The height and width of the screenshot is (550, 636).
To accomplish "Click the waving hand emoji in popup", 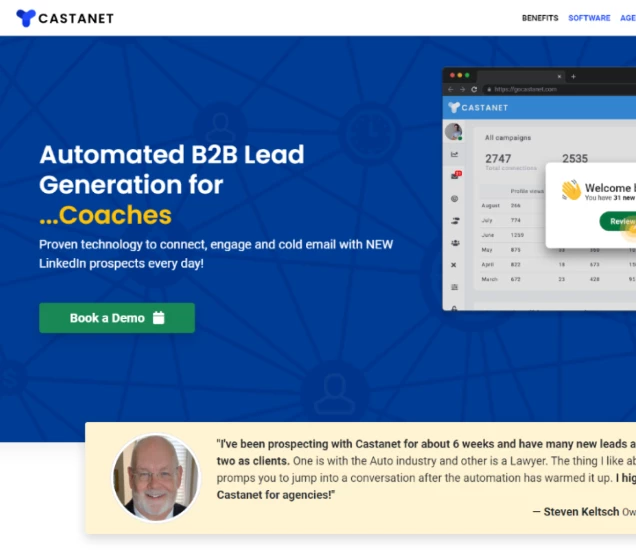I will [x=571, y=190].
